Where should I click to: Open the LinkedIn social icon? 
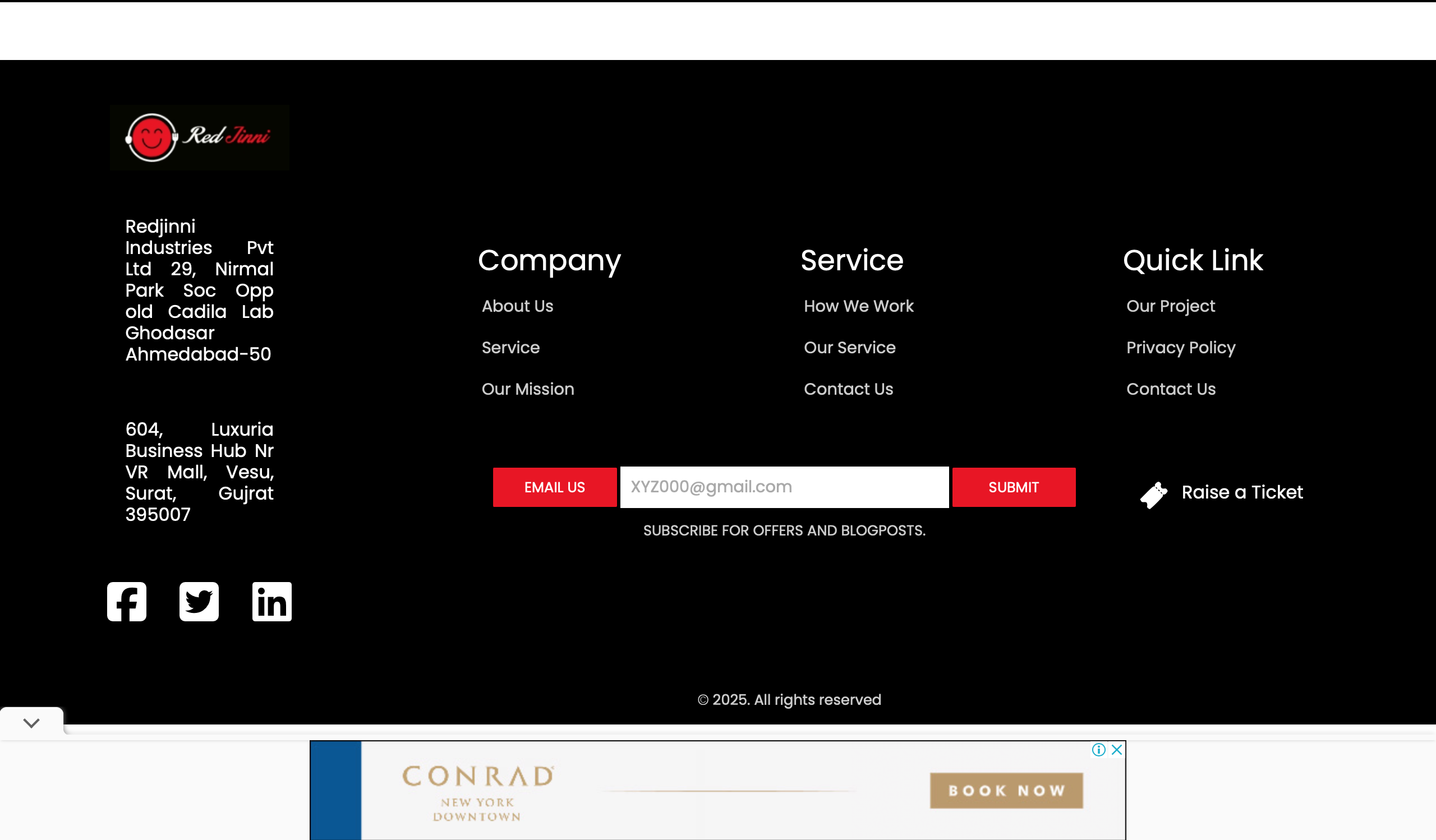point(272,601)
